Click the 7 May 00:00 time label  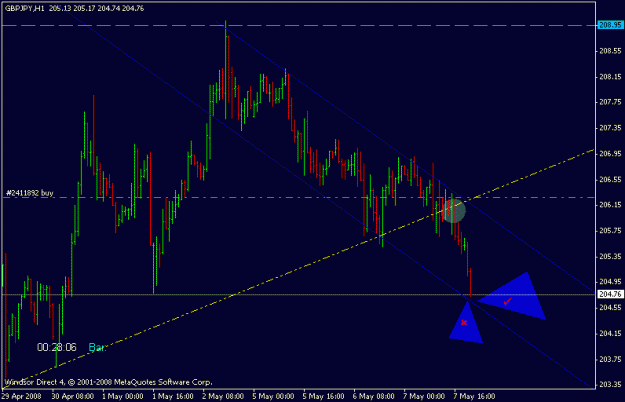click(x=424, y=396)
